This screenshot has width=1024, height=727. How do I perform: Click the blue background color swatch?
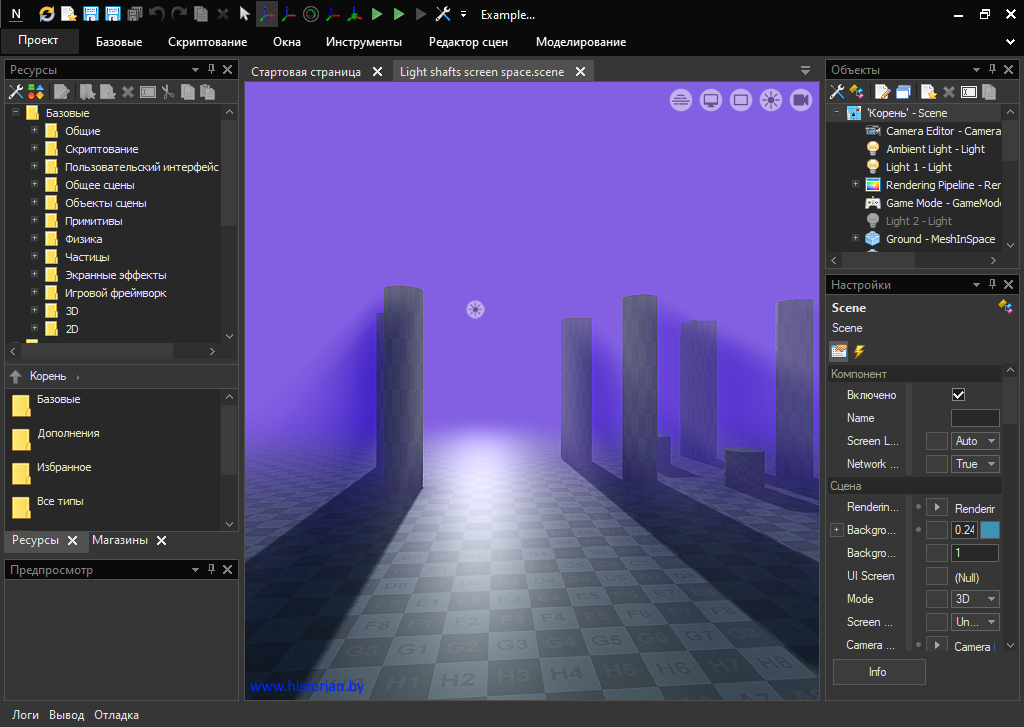(990, 530)
